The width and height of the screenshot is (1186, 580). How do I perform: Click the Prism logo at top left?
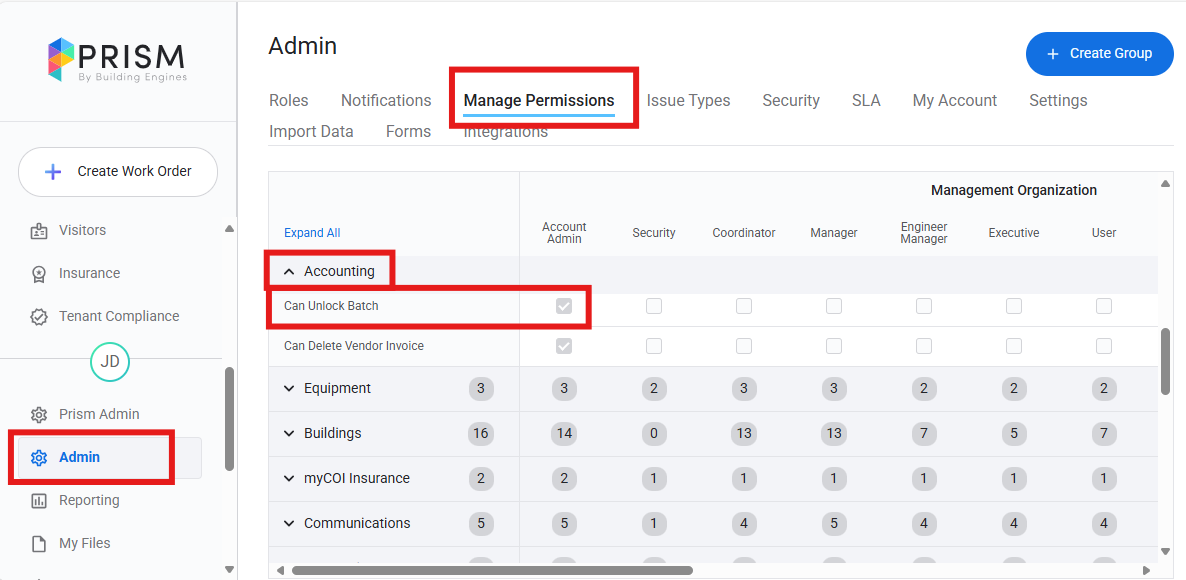(117, 59)
